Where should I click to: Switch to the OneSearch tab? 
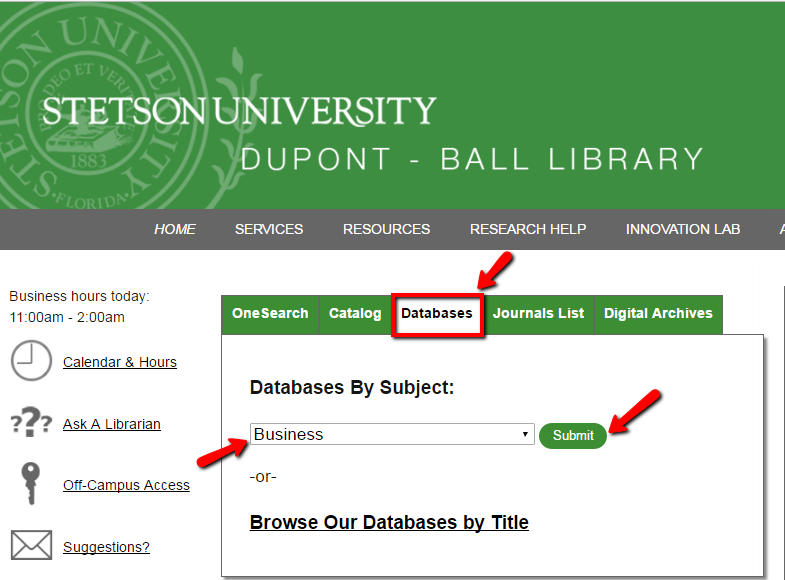tap(270, 314)
